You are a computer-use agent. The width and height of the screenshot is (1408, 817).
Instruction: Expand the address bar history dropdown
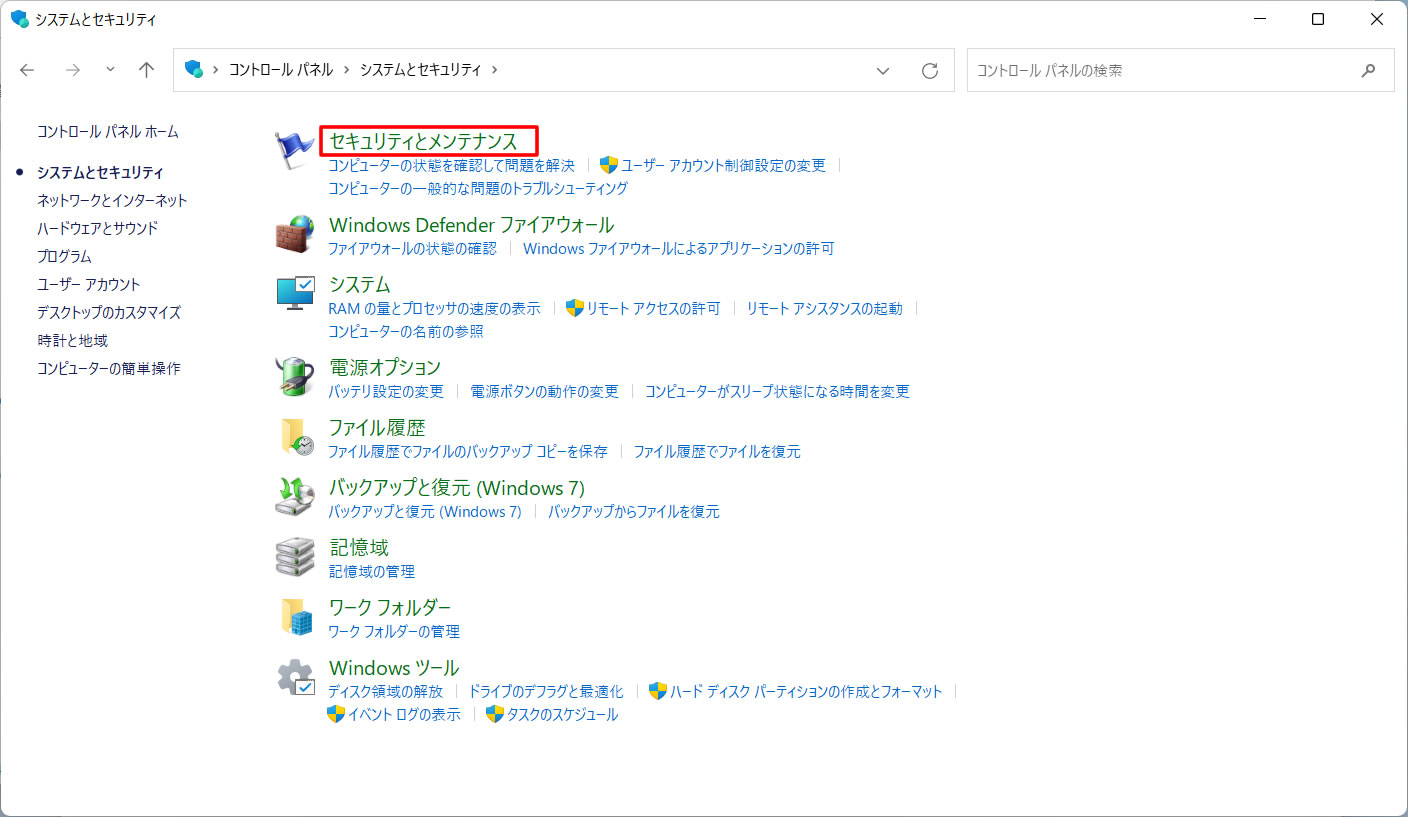coord(883,70)
